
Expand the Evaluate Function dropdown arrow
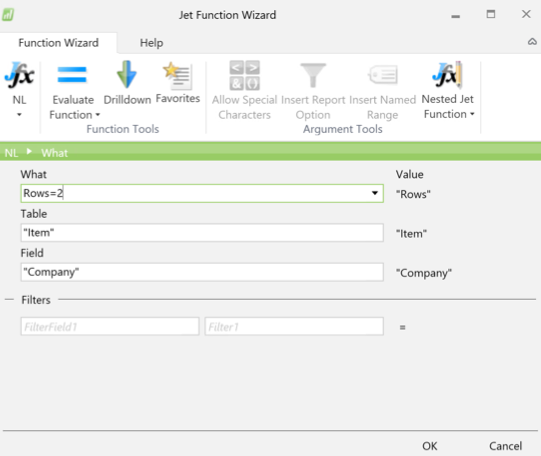pos(98,115)
